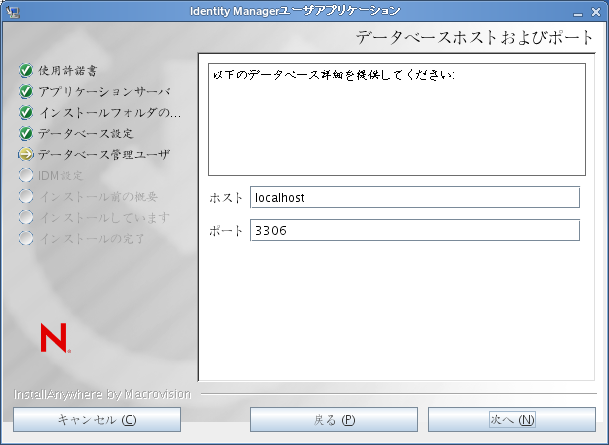Minimize the Identity Manager installer window
609x445 pixels.
pos(578,12)
